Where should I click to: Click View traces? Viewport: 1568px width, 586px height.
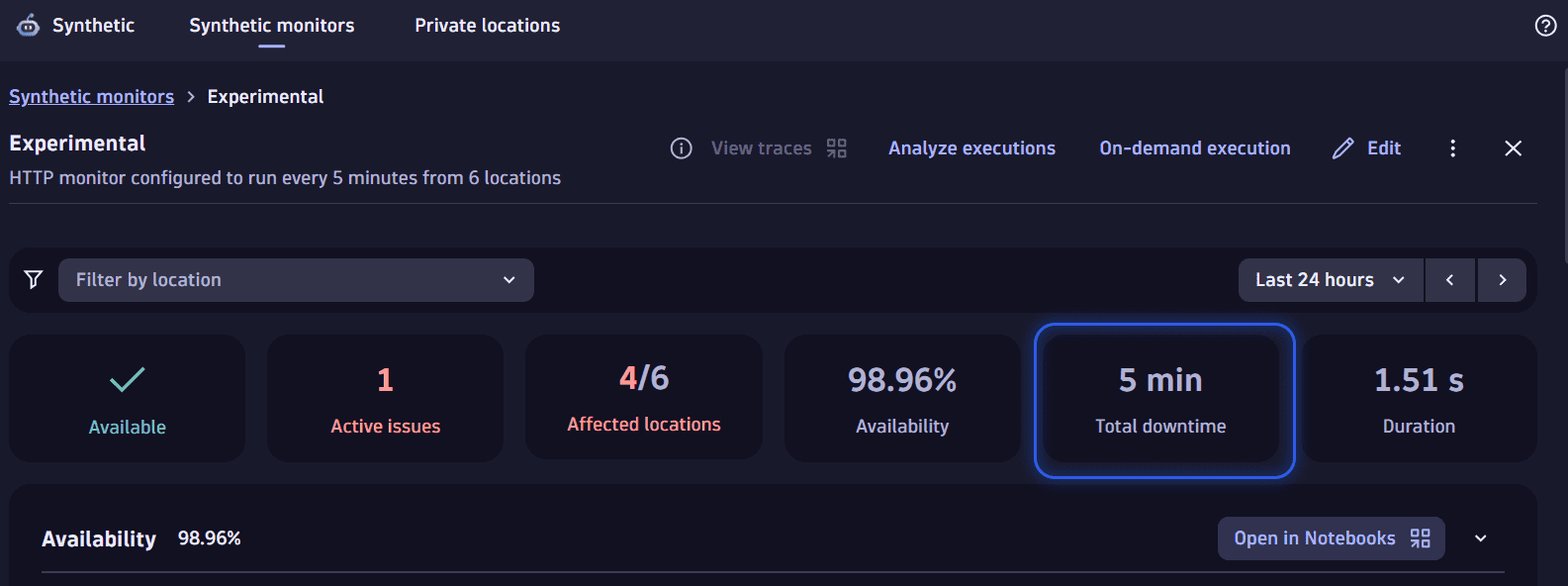(x=762, y=148)
